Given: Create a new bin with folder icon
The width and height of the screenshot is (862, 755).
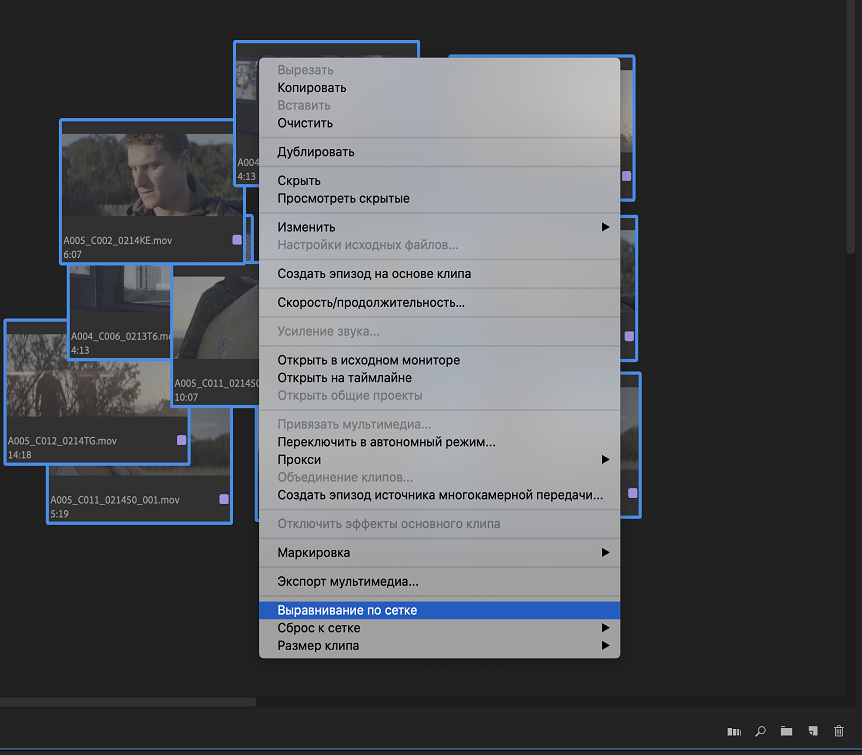Looking at the screenshot, I should point(786,731).
